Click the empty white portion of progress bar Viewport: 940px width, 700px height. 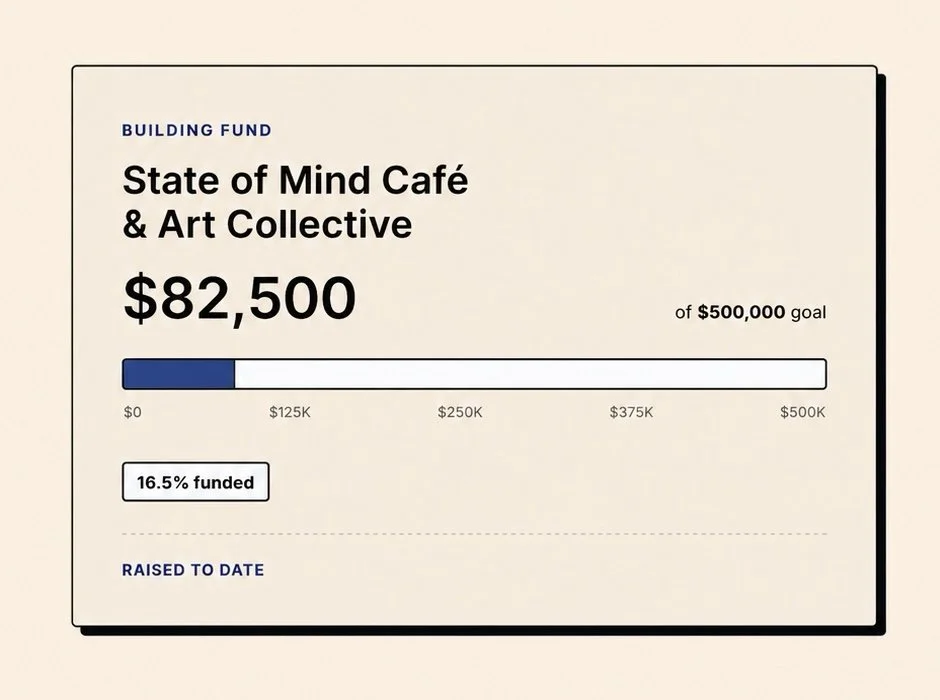[x=530, y=374]
